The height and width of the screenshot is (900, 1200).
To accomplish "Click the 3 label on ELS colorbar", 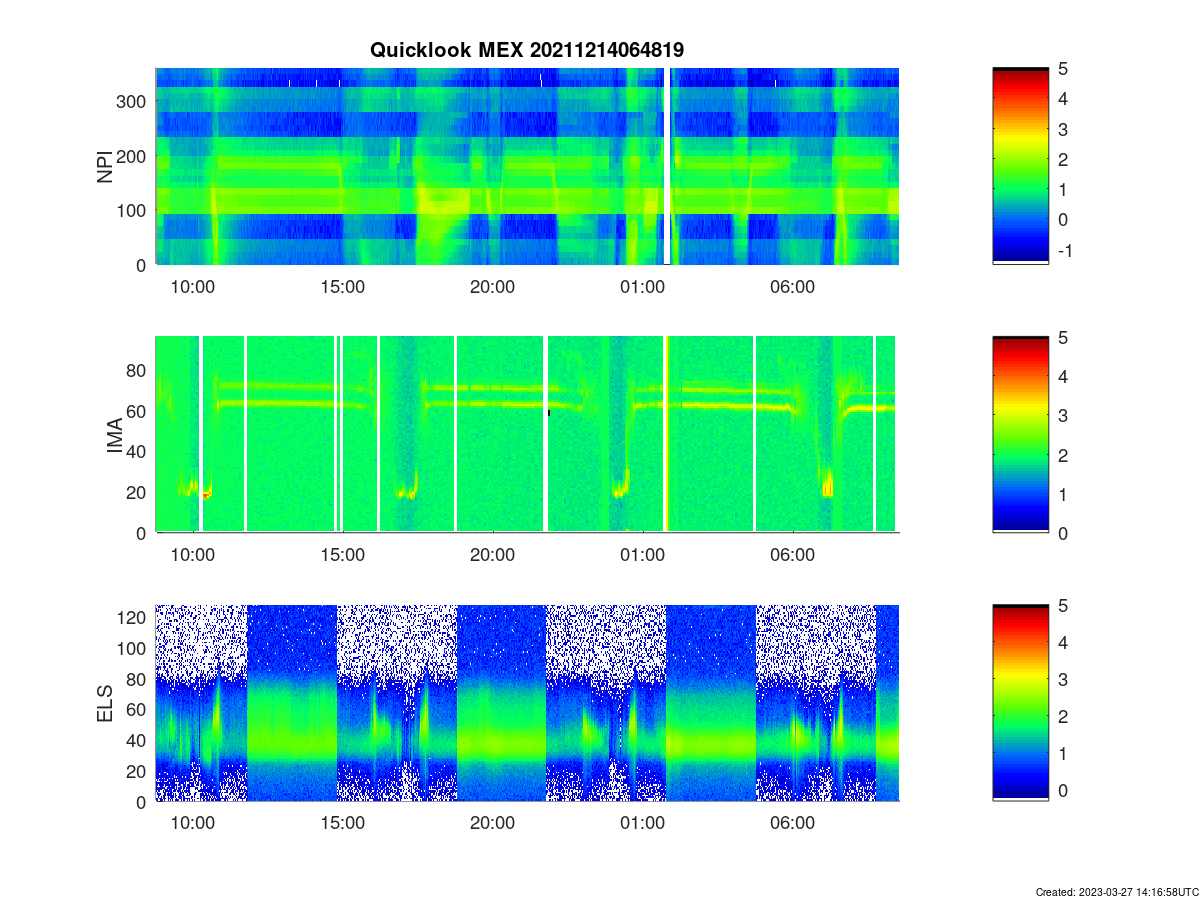I will [x=1063, y=680].
